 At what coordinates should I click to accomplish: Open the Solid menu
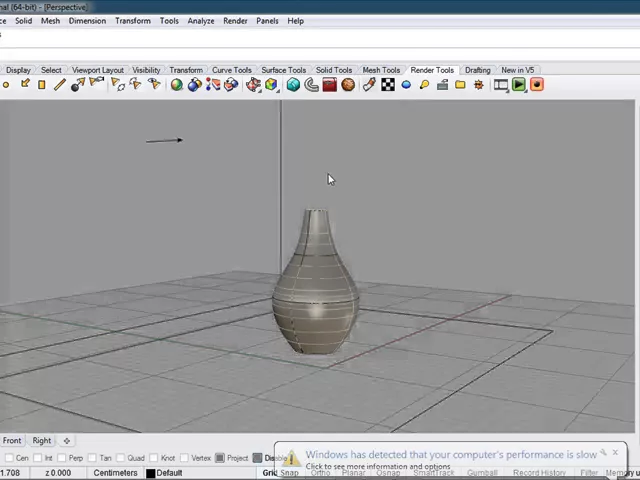pyautogui.click(x=24, y=21)
